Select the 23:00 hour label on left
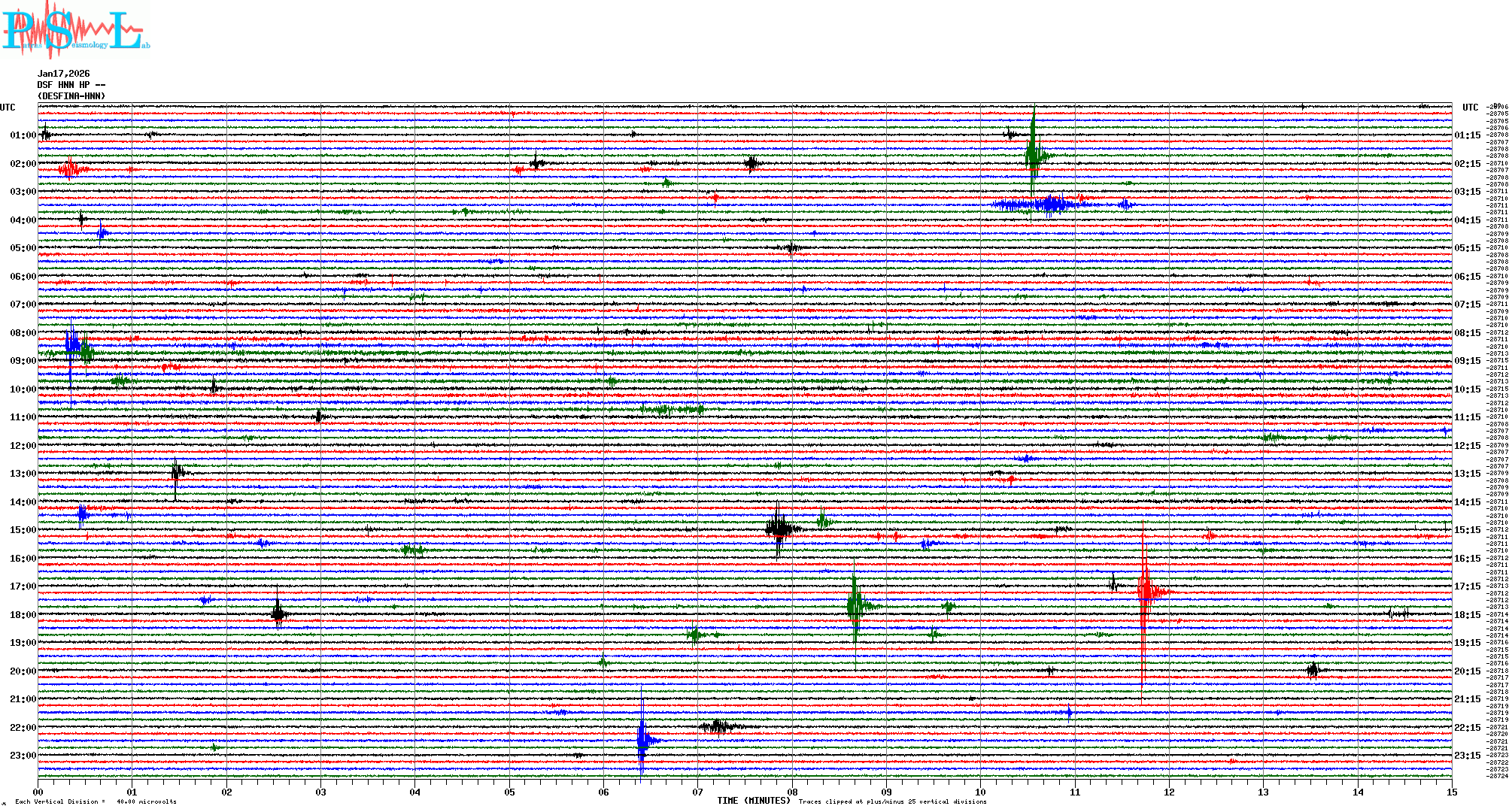This screenshot has width=1512, height=812. pos(23,756)
